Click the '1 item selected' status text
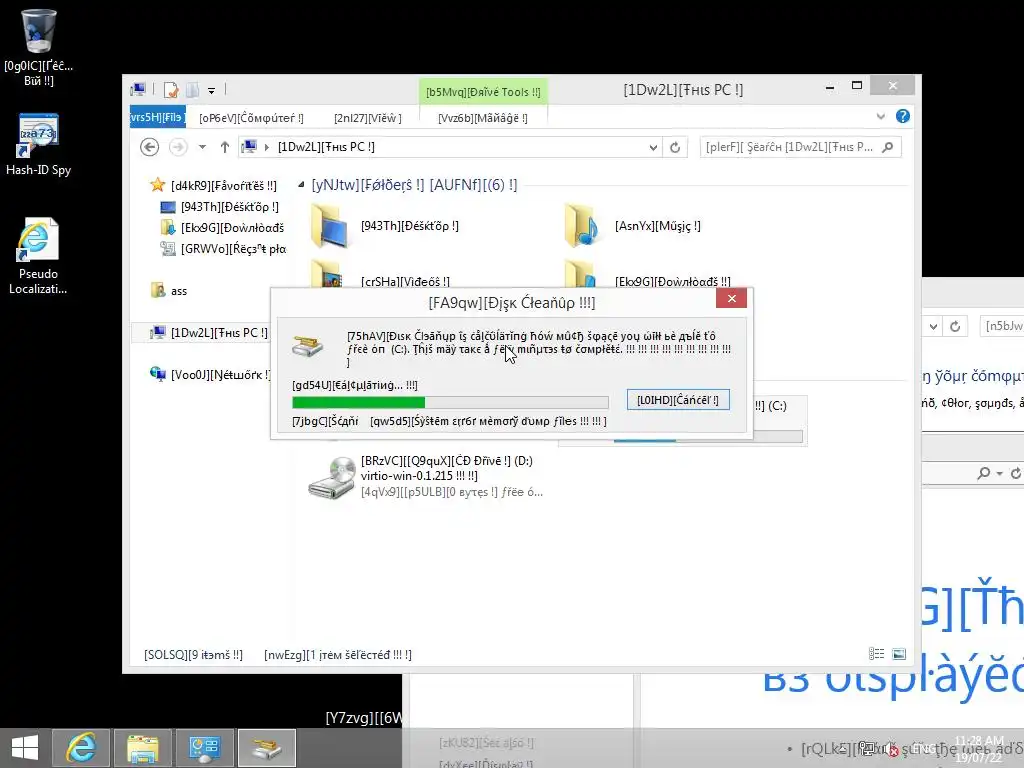 (338, 654)
